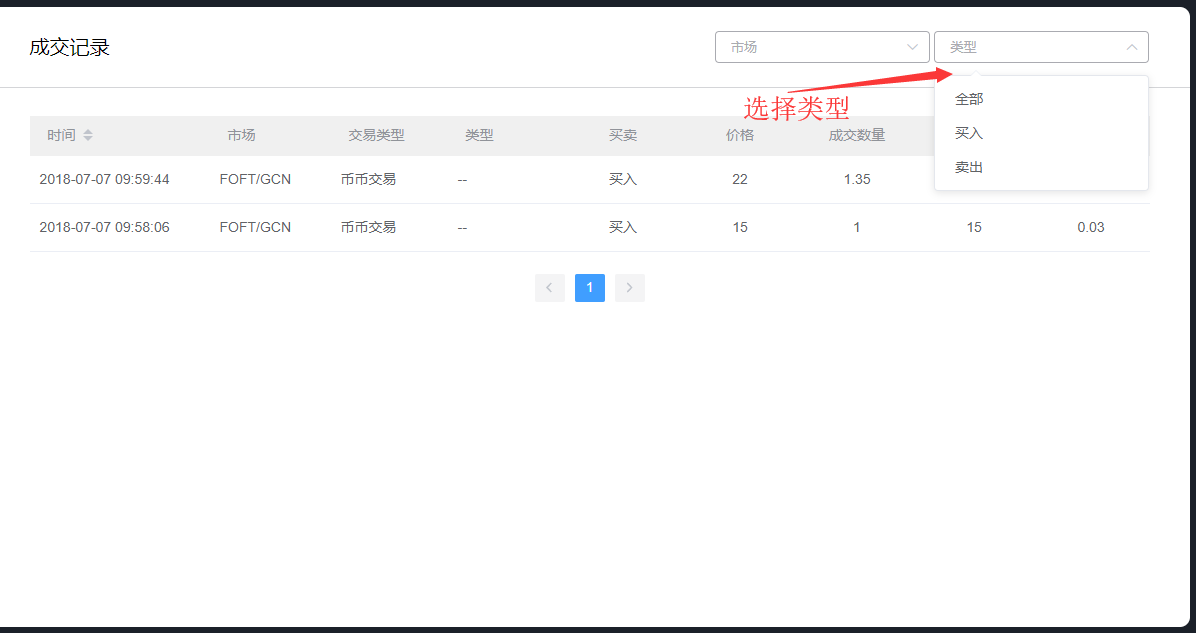The width and height of the screenshot is (1196, 633).
Task: Select the row dated 2018-07-07 09:59:44
Action: point(104,179)
